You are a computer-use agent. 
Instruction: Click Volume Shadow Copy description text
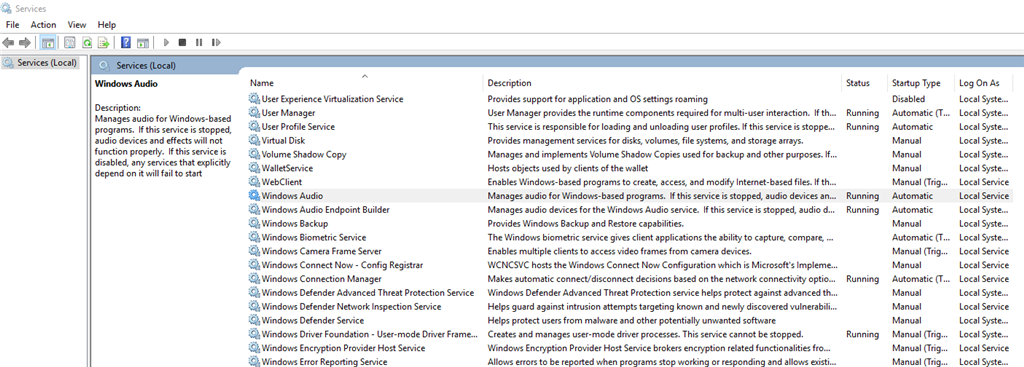[662, 155]
